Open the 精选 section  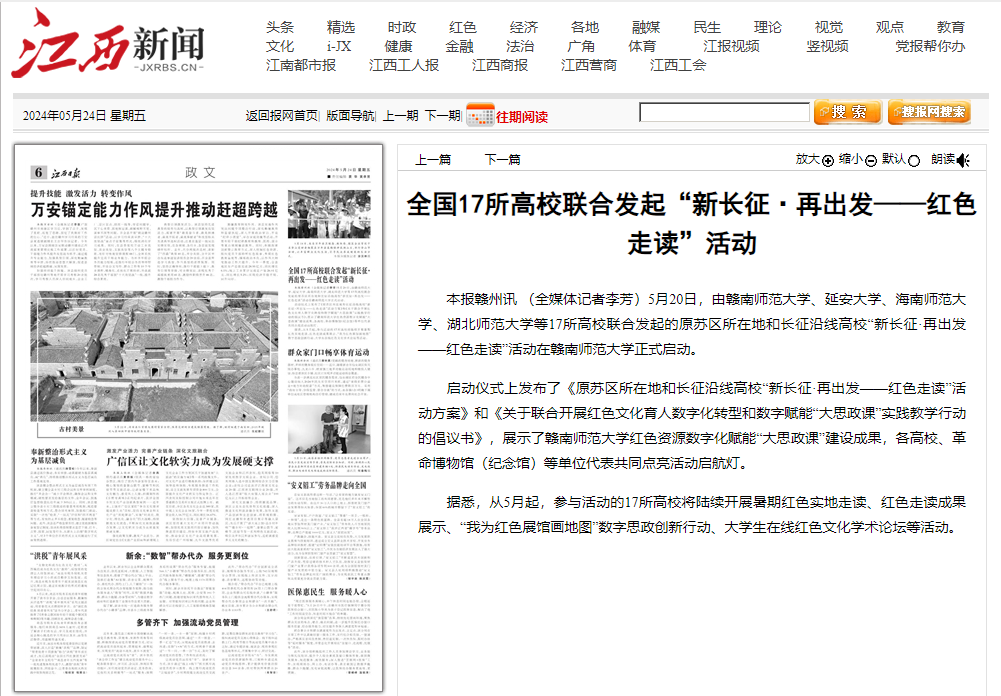click(341, 27)
